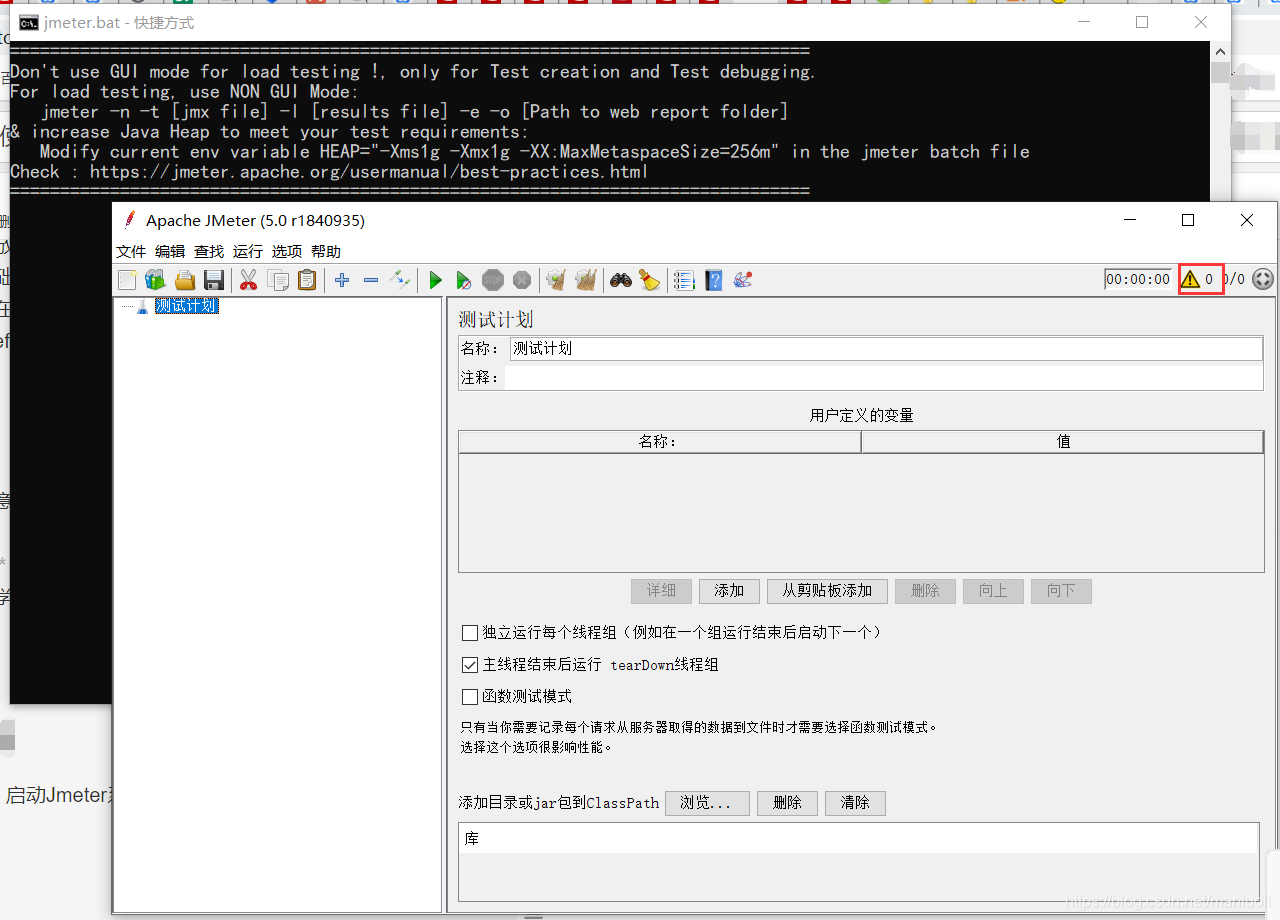Click the 00:00:00 elapsed time field
This screenshot has width=1280, height=920.
[1138, 279]
